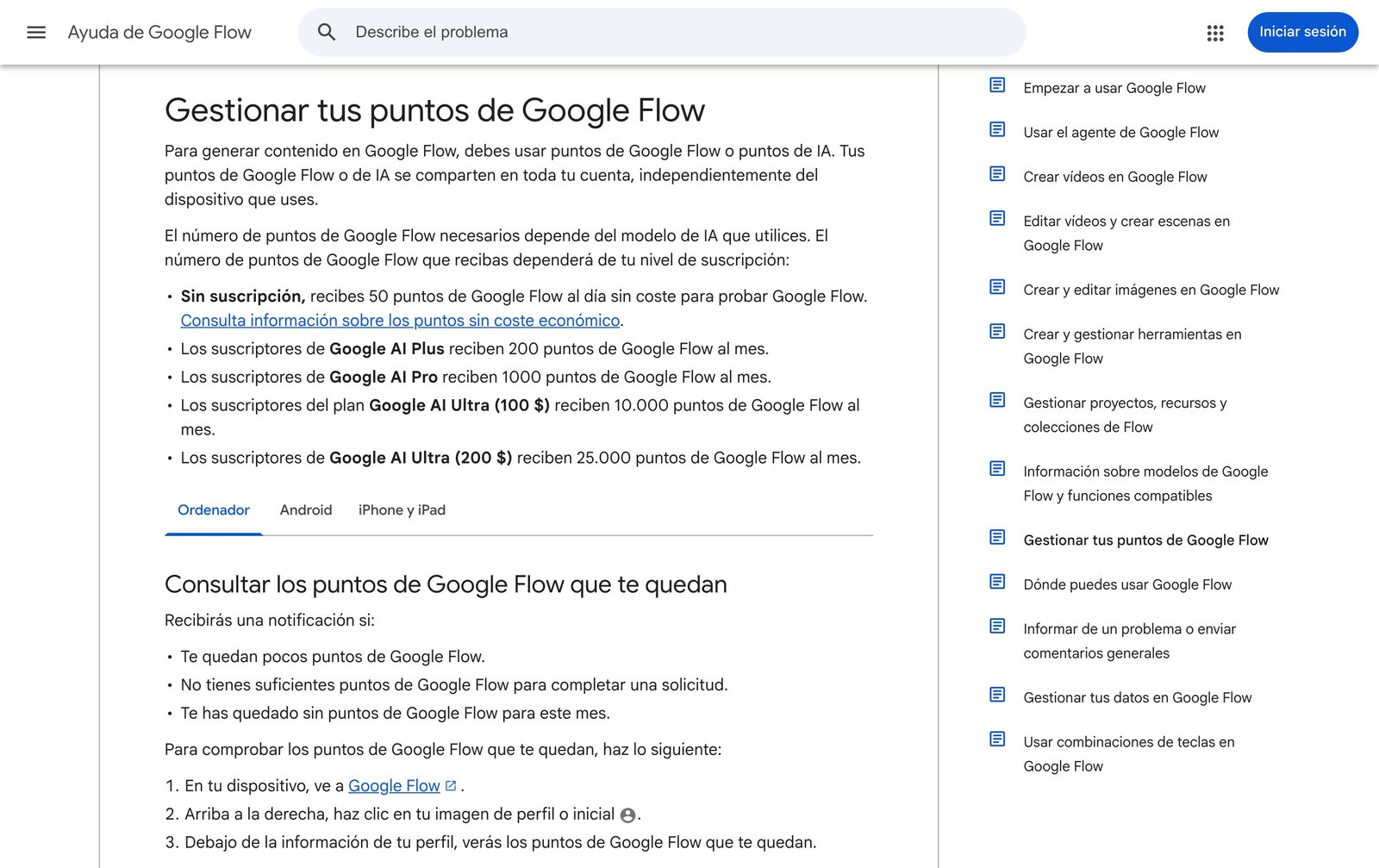Open Gestionar tus datos en Google Flow article
The height and width of the screenshot is (868, 1379).
click(1138, 698)
